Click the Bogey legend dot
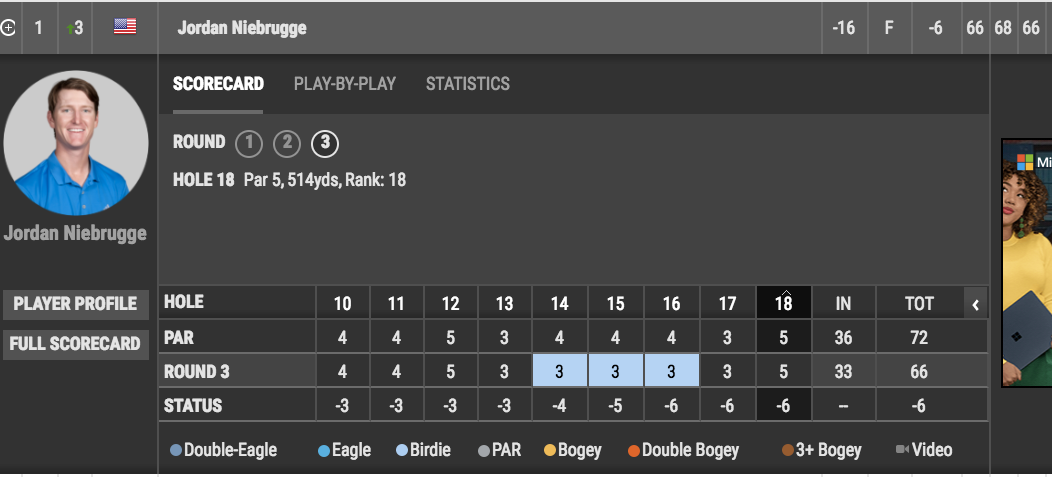 click(x=550, y=450)
